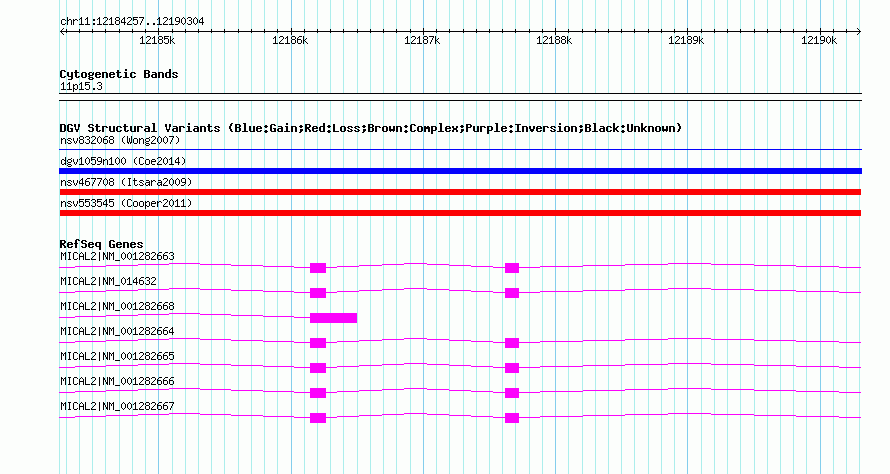Screen dimensions: 890x474
Task: Click second exon of MICAL2|NM_001282667
Action: (512, 418)
